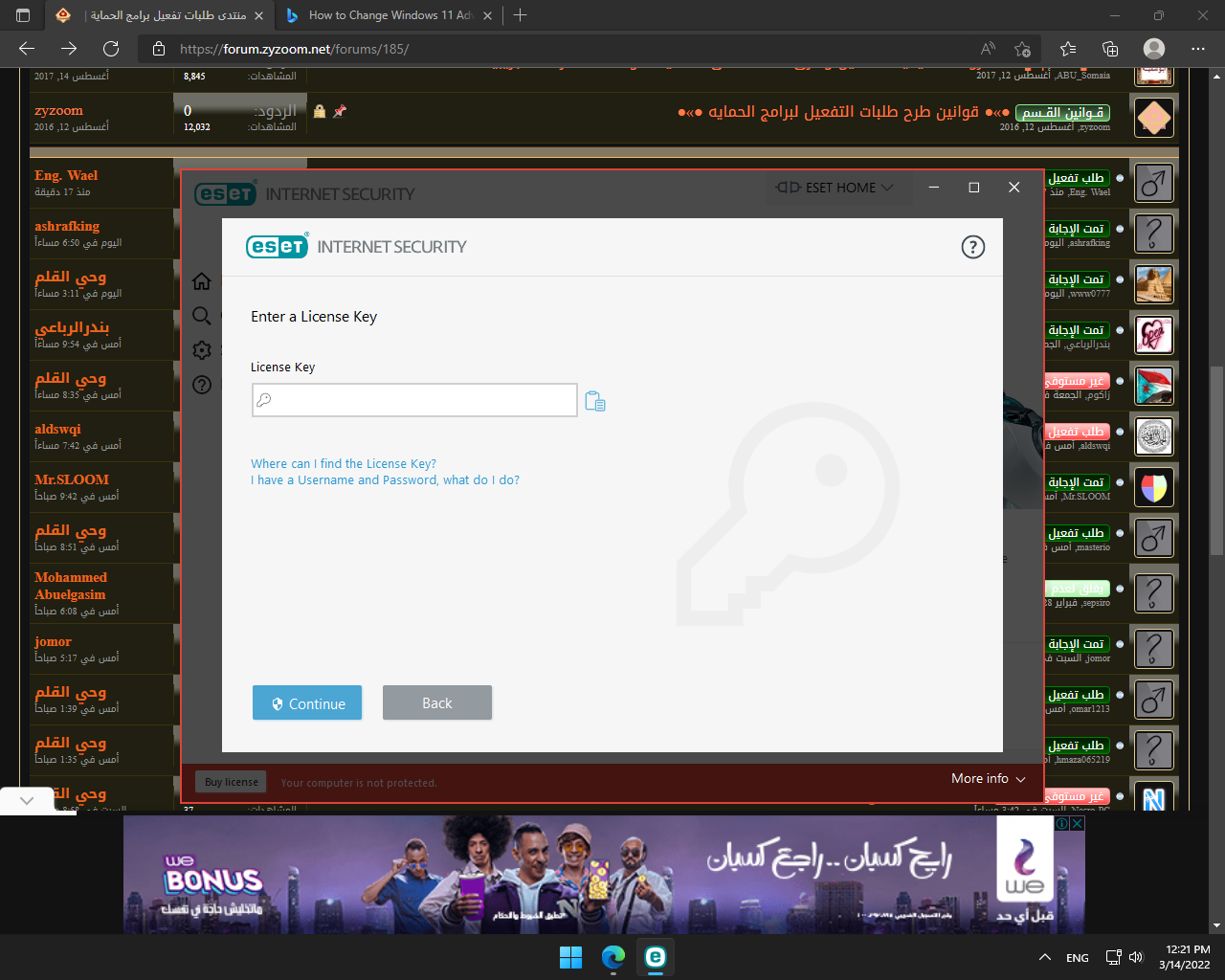This screenshot has width=1225, height=980.
Task: Click the WE Bonus banner ad
Action: 604,874
